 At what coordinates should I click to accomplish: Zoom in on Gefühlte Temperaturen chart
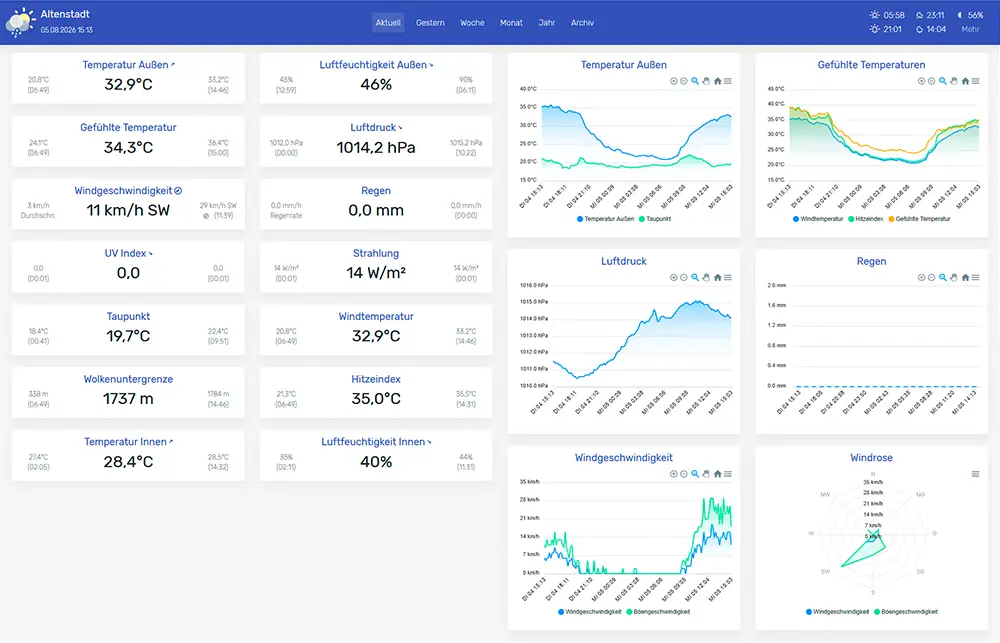point(921,81)
